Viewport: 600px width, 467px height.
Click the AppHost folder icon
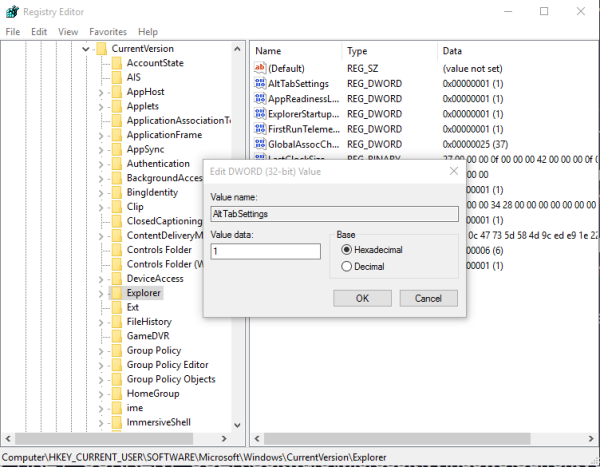(117, 92)
